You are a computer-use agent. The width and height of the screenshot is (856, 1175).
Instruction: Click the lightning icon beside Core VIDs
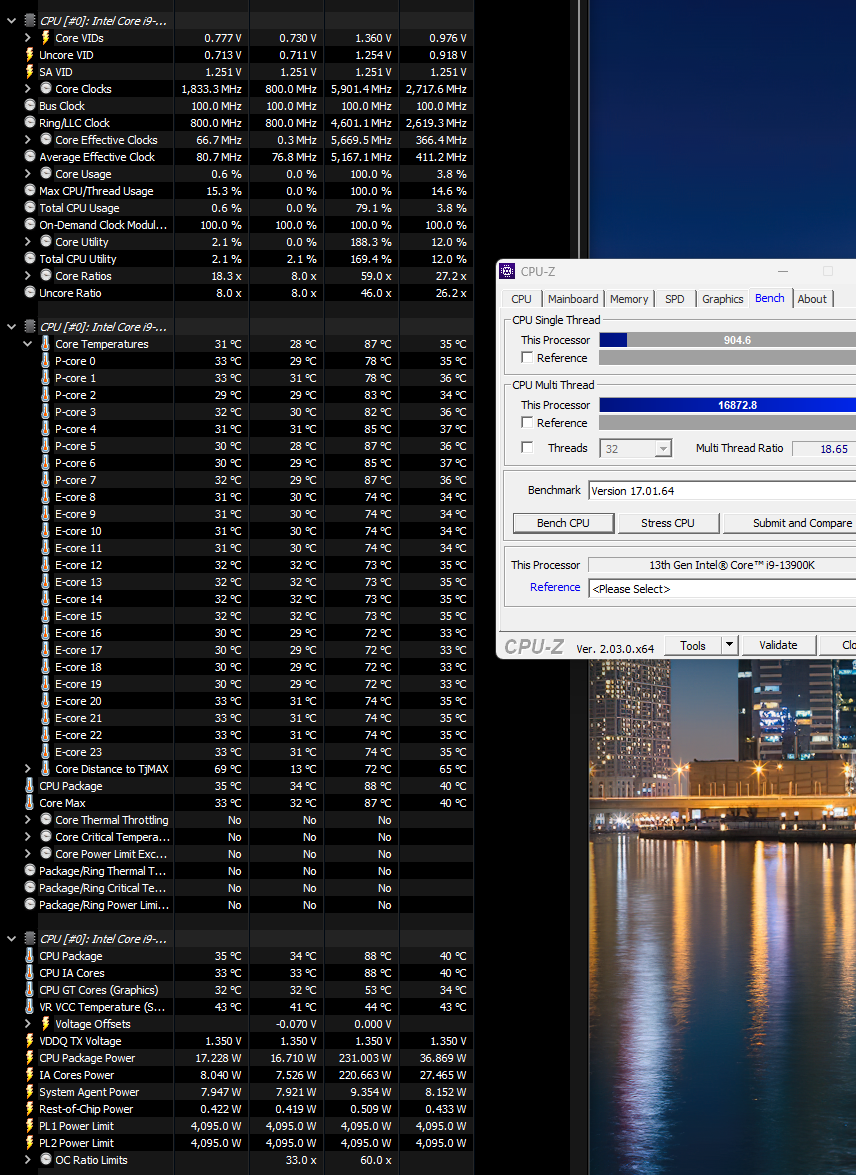coord(46,37)
